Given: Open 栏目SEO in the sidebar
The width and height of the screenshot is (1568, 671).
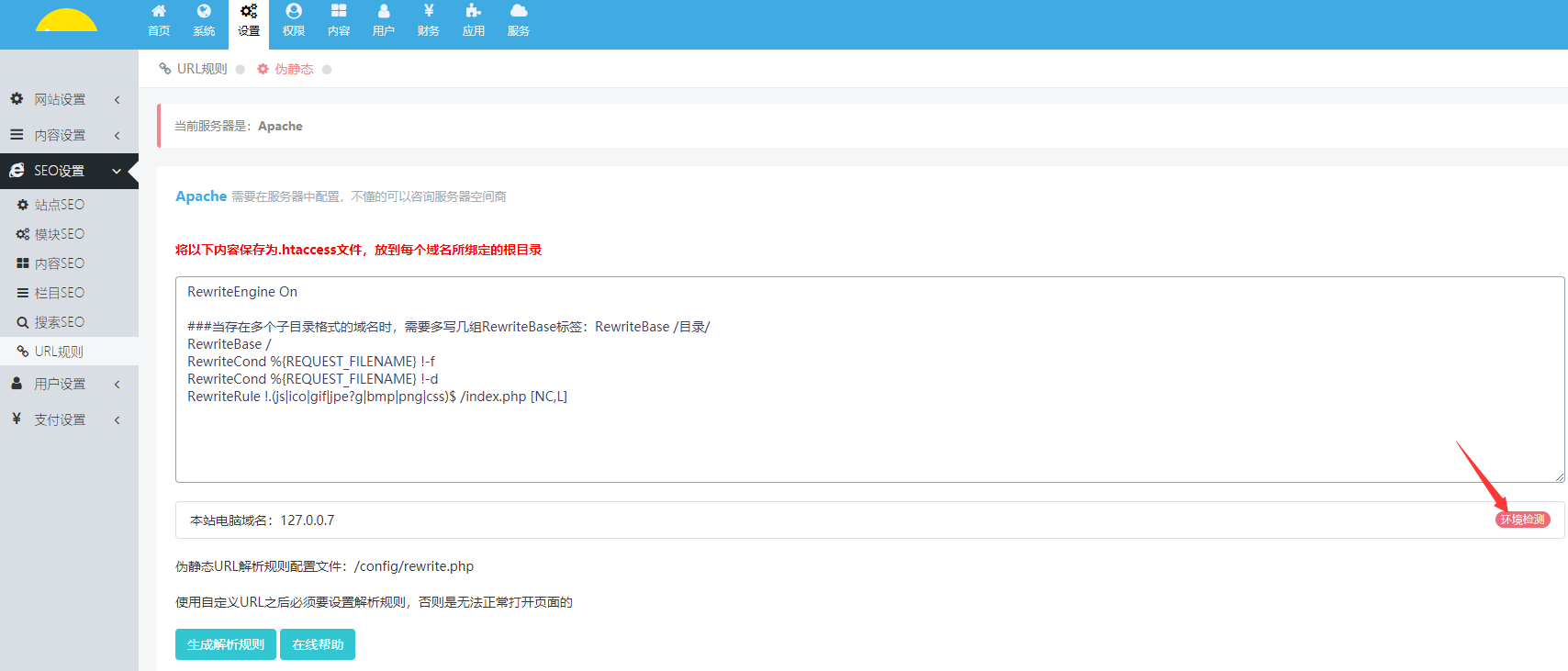Looking at the screenshot, I should [x=60, y=293].
